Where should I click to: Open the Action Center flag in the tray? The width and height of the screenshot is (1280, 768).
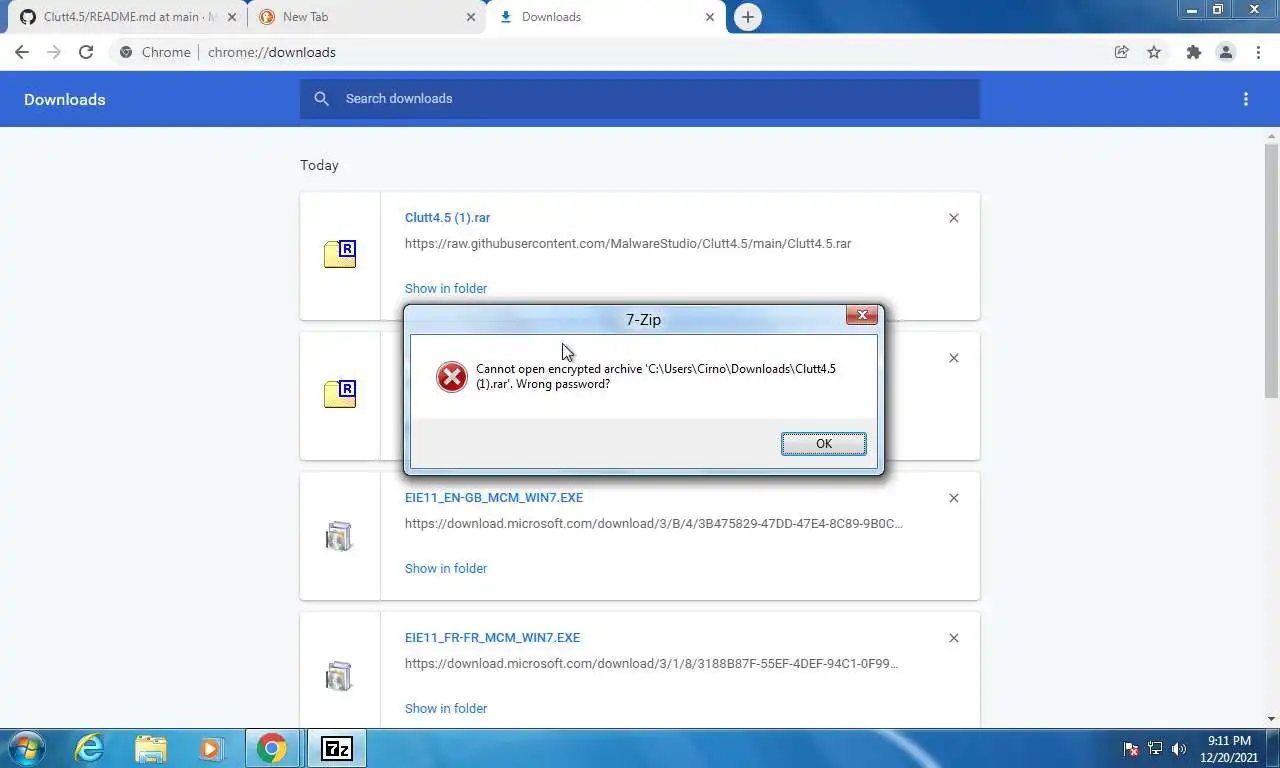coord(1132,748)
